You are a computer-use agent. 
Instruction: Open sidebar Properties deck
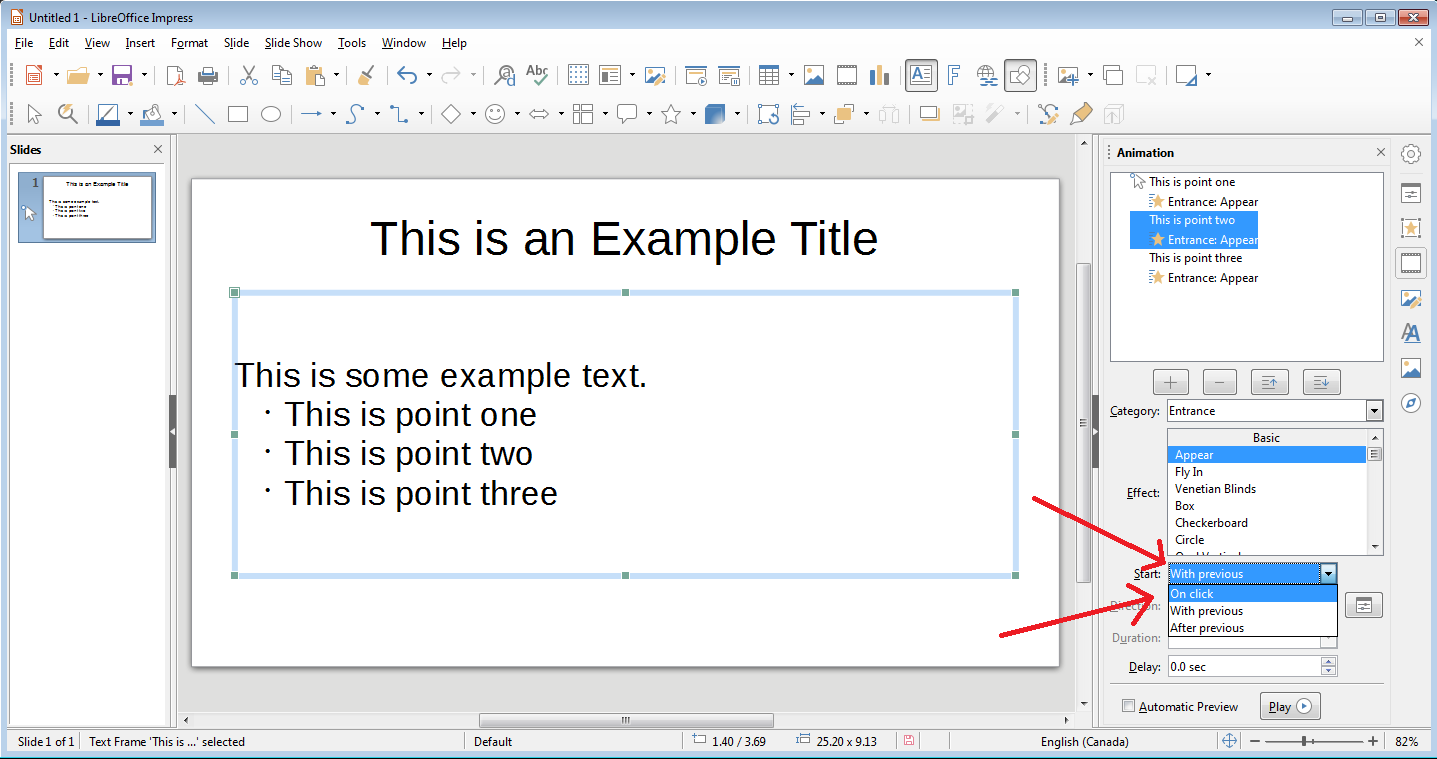(x=1411, y=192)
